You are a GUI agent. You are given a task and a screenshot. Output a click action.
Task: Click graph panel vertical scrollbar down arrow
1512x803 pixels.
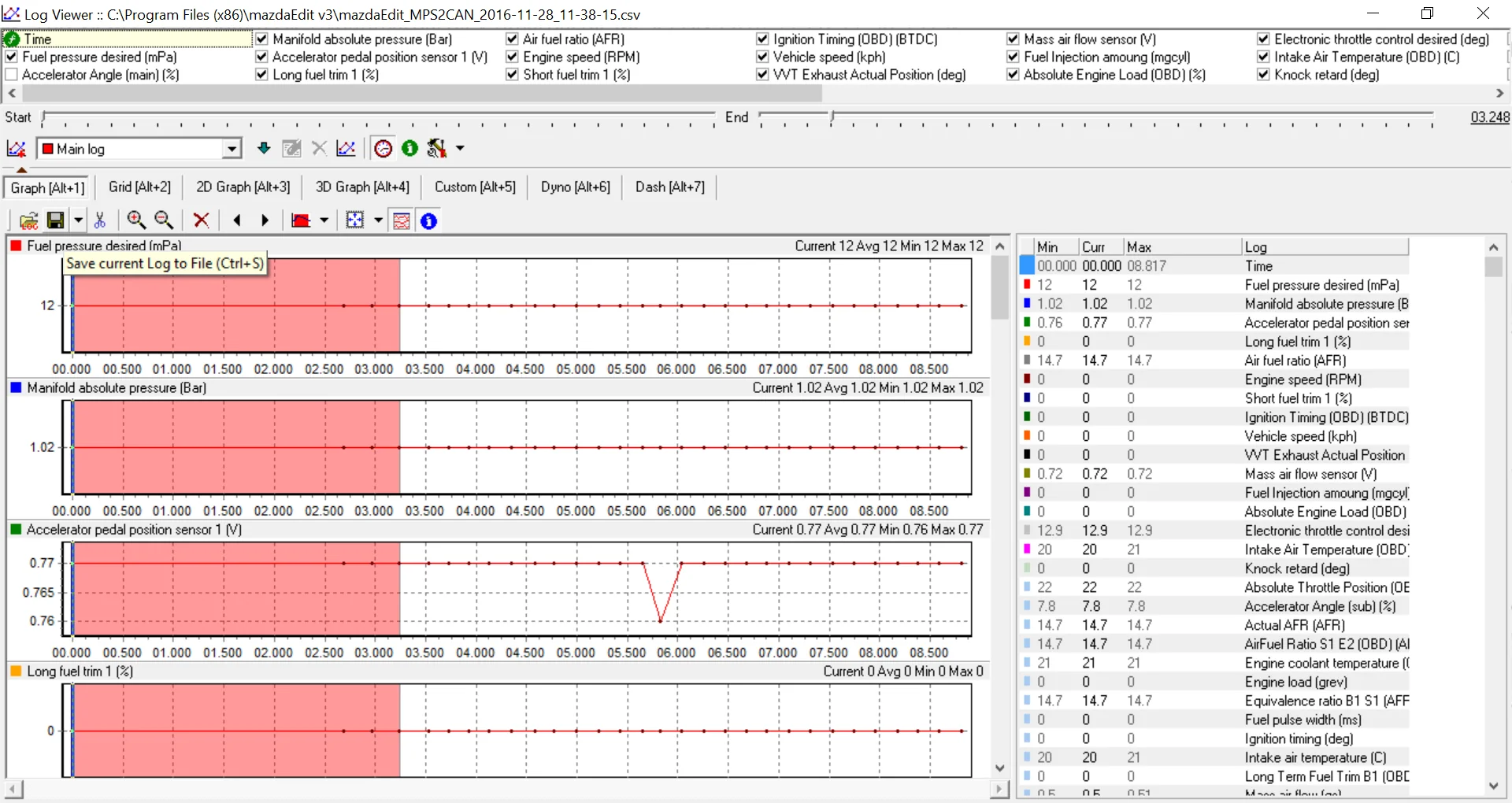[x=1000, y=768]
